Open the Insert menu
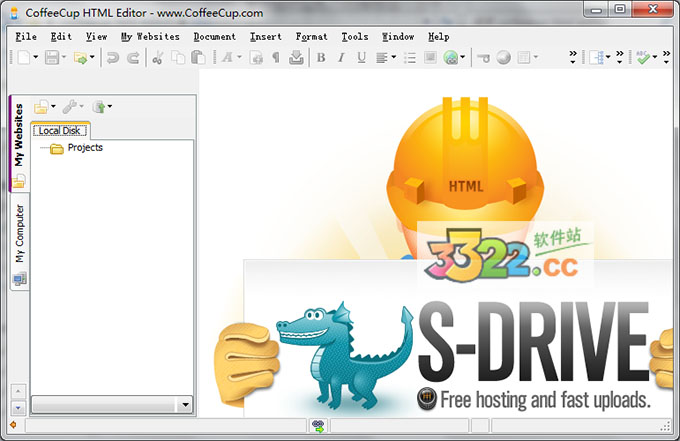Screen dimensions: 680x441 [265, 36]
